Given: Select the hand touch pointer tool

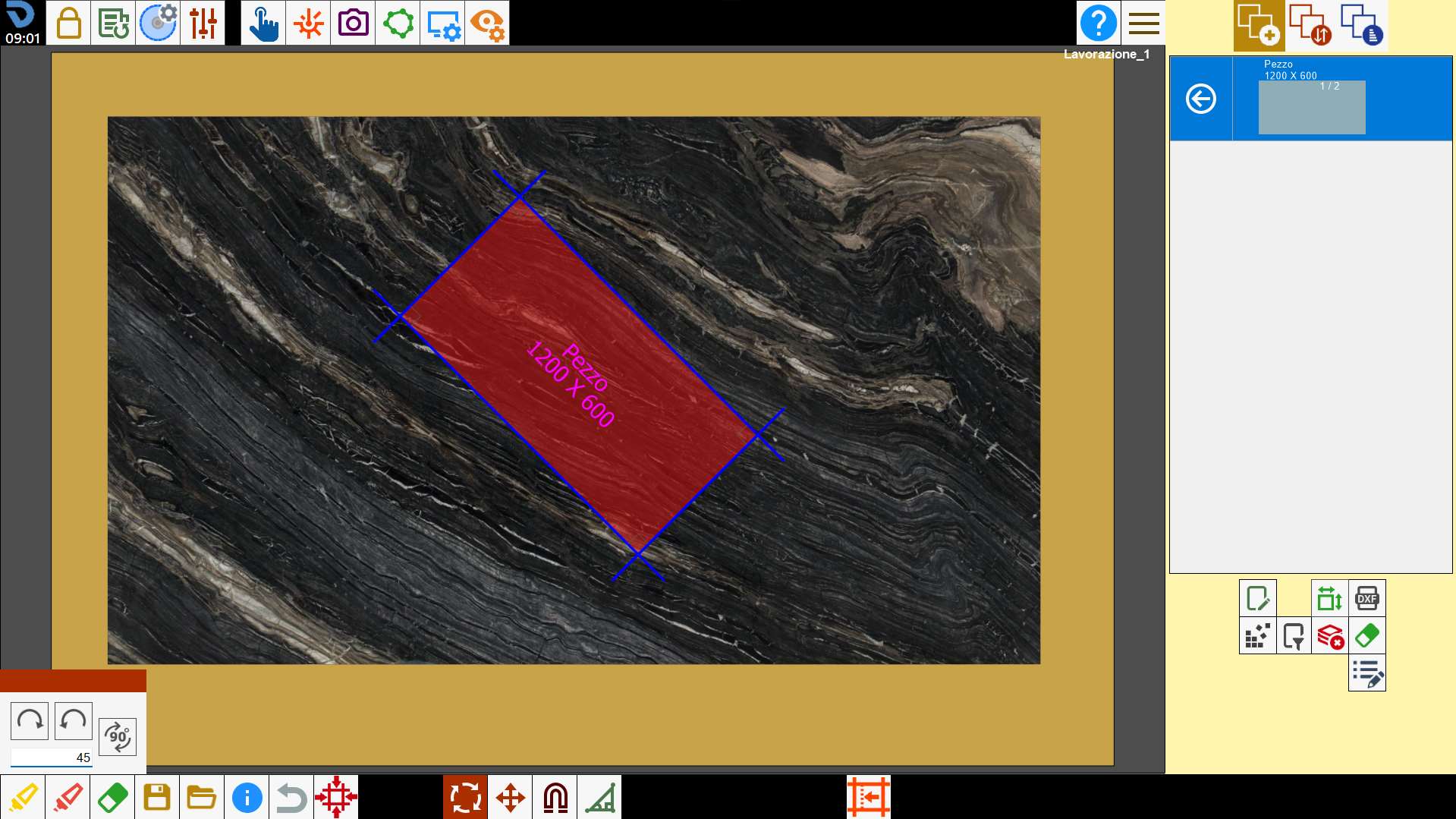Looking at the screenshot, I should [x=263, y=23].
